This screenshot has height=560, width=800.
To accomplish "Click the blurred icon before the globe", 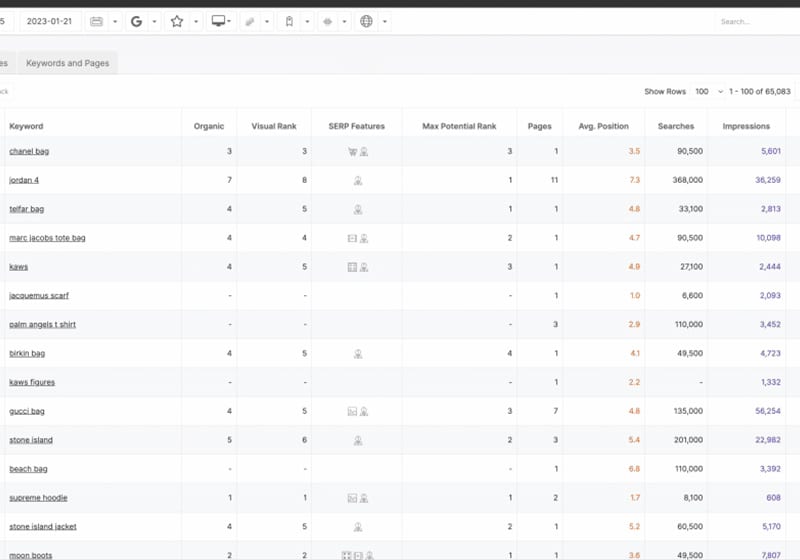I will (x=328, y=21).
